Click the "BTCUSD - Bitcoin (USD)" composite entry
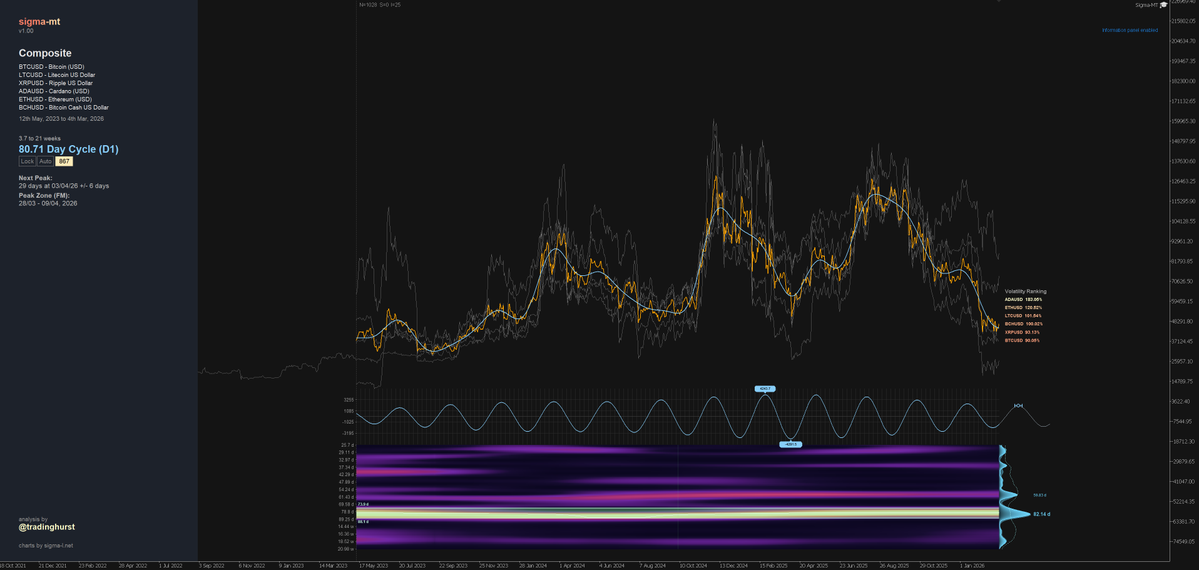This screenshot has width=1199, height=570. [x=51, y=67]
